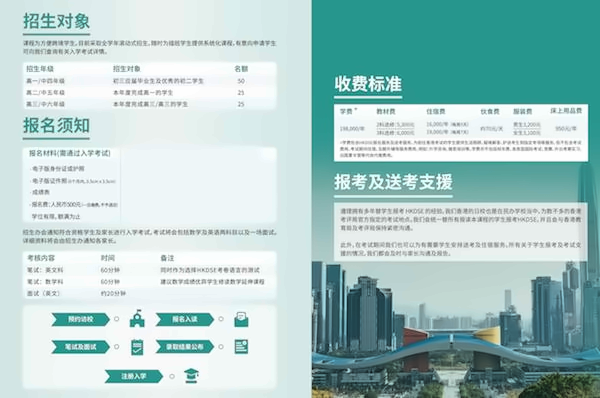Click the small circle after 注册入学

[x=172, y=376]
